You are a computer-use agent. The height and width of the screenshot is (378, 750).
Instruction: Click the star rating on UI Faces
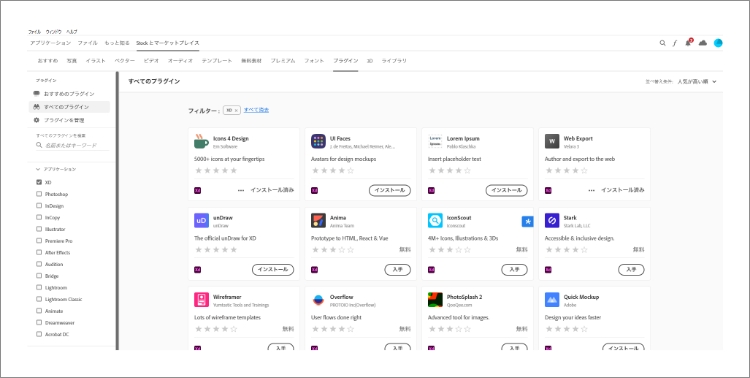[333, 170]
